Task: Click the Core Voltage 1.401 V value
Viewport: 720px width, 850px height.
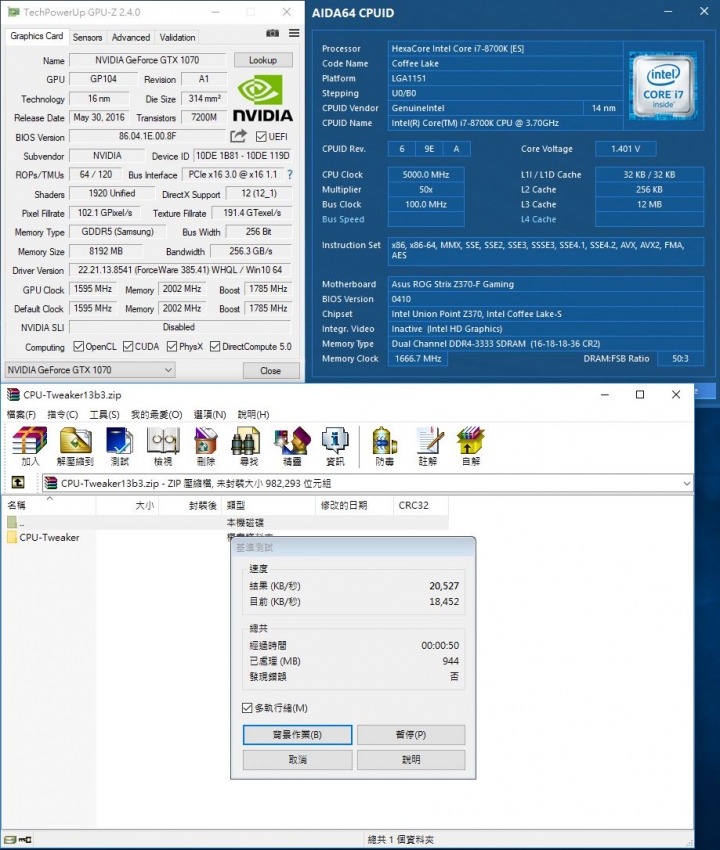Action: 625,149
